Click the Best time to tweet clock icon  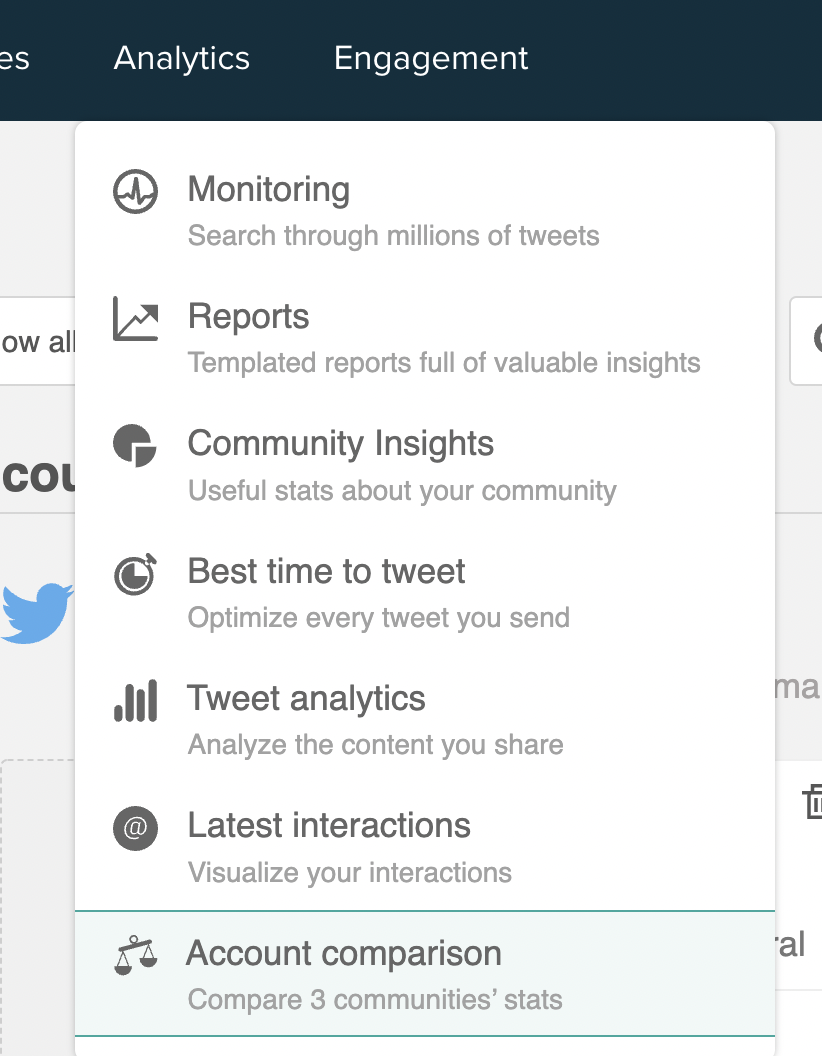pyautogui.click(x=135, y=573)
